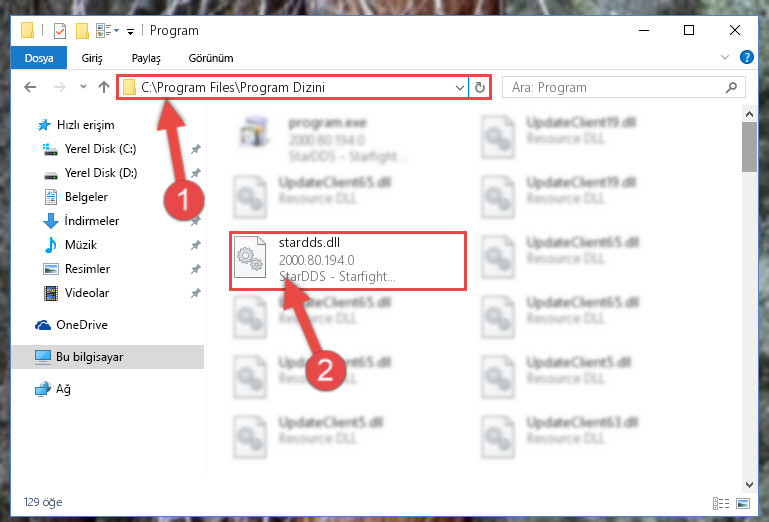Open the Dosya menu tab
The width and height of the screenshot is (769, 522).
[x=39, y=58]
